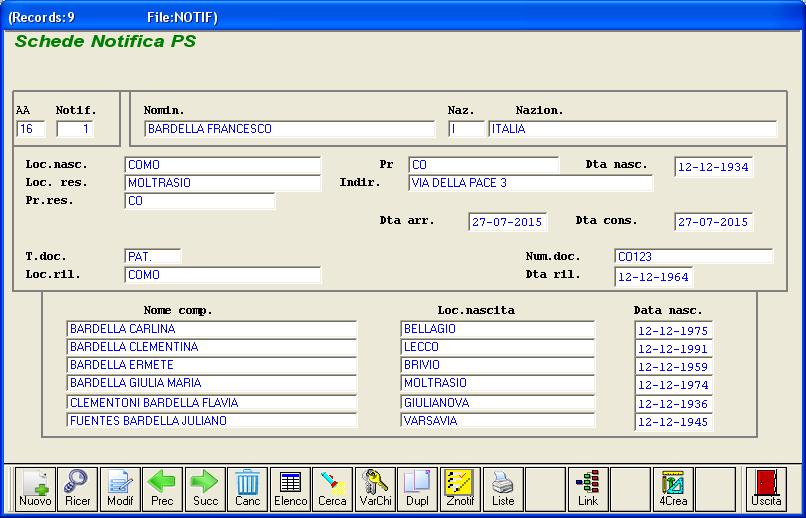Click the Dta cons. date field
Viewport: 806px width, 518px height.
pos(713,221)
